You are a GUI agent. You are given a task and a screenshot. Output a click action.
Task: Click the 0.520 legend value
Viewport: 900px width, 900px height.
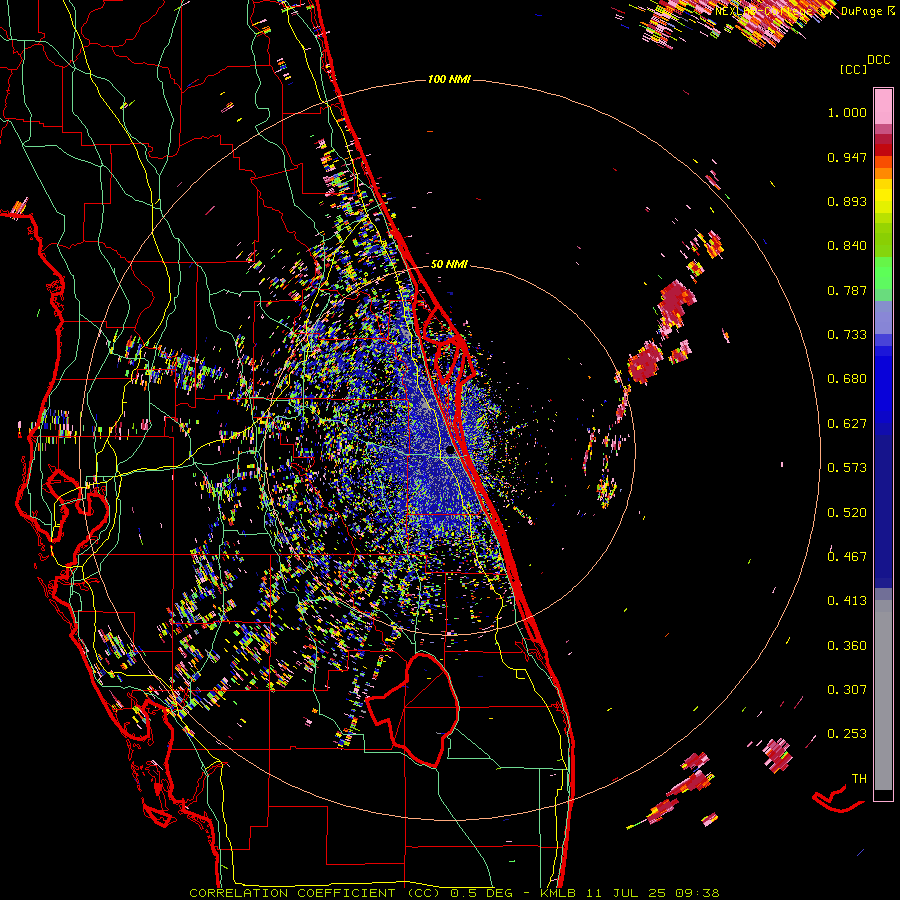point(847,513)
